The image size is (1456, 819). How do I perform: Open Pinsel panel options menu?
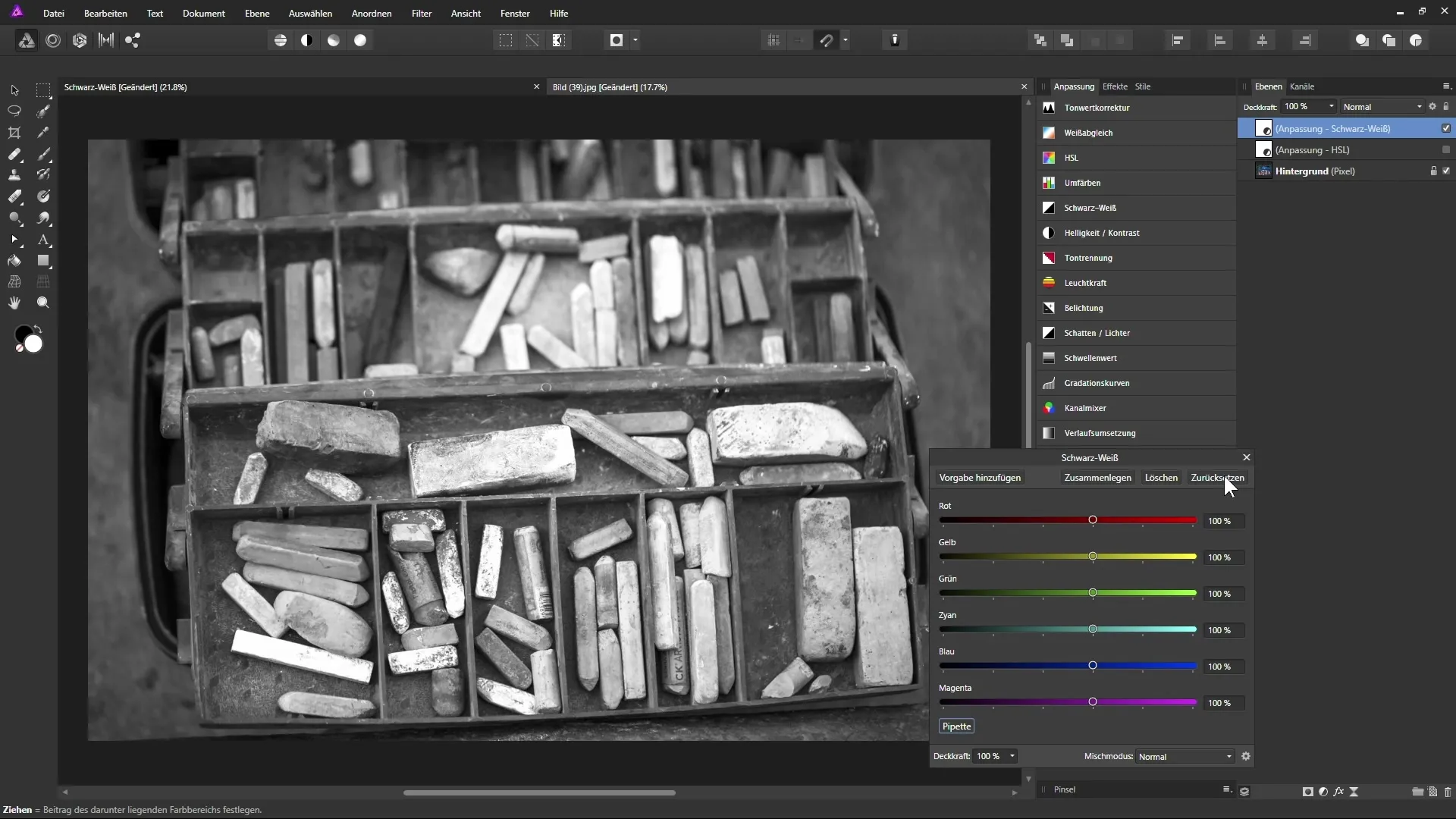[x=1227, y=790]
